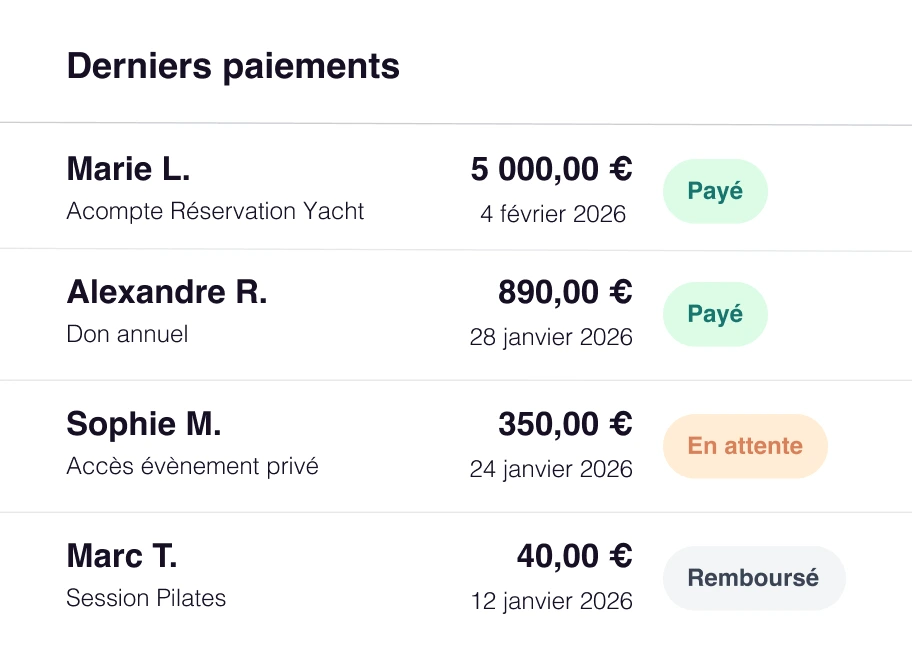Select the date 28 janvier 2026
The height and width of the screenshot is (669, 912).
click(551, 337)
